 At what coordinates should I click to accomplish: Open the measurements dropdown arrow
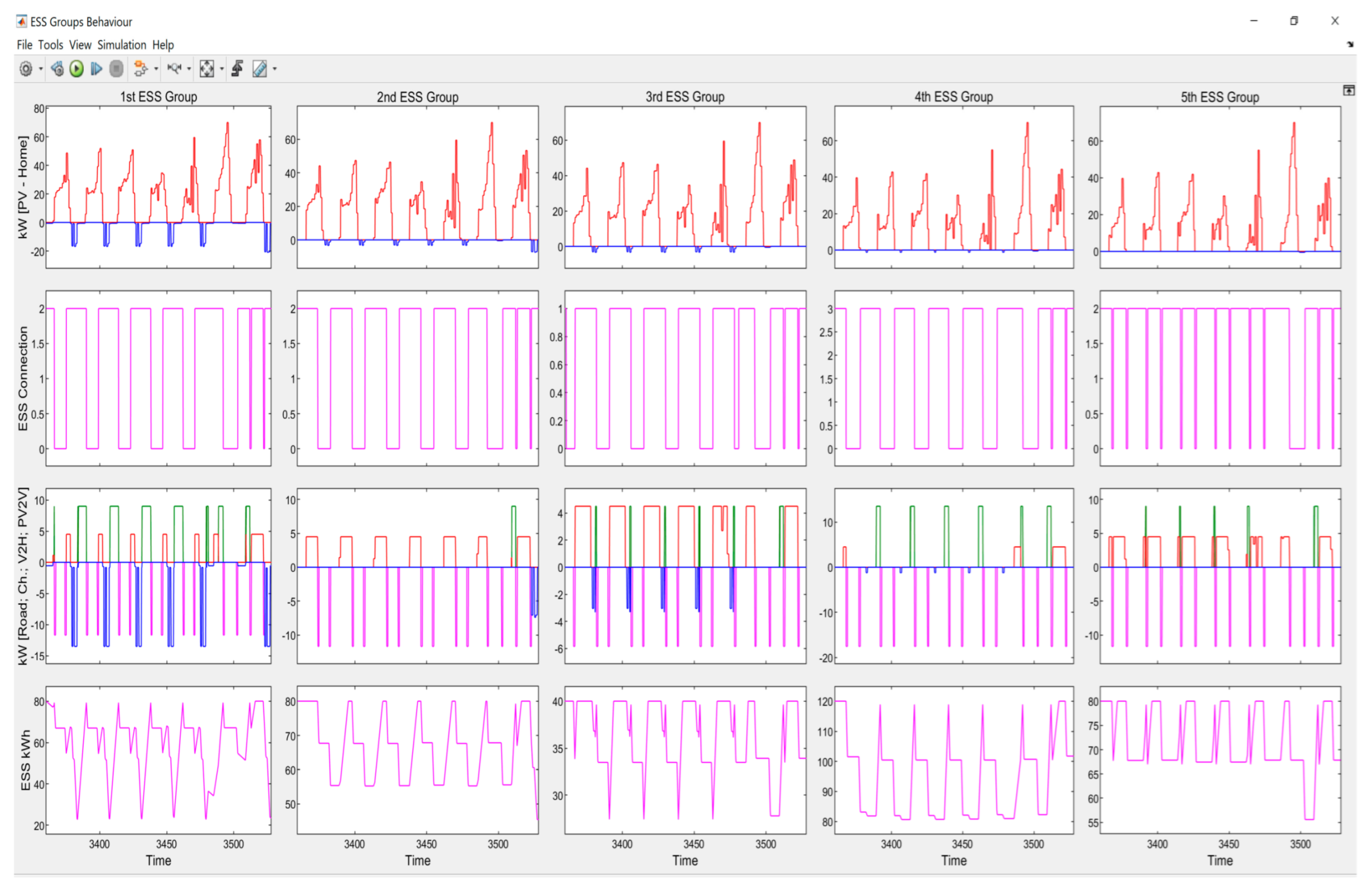[275, 69]
